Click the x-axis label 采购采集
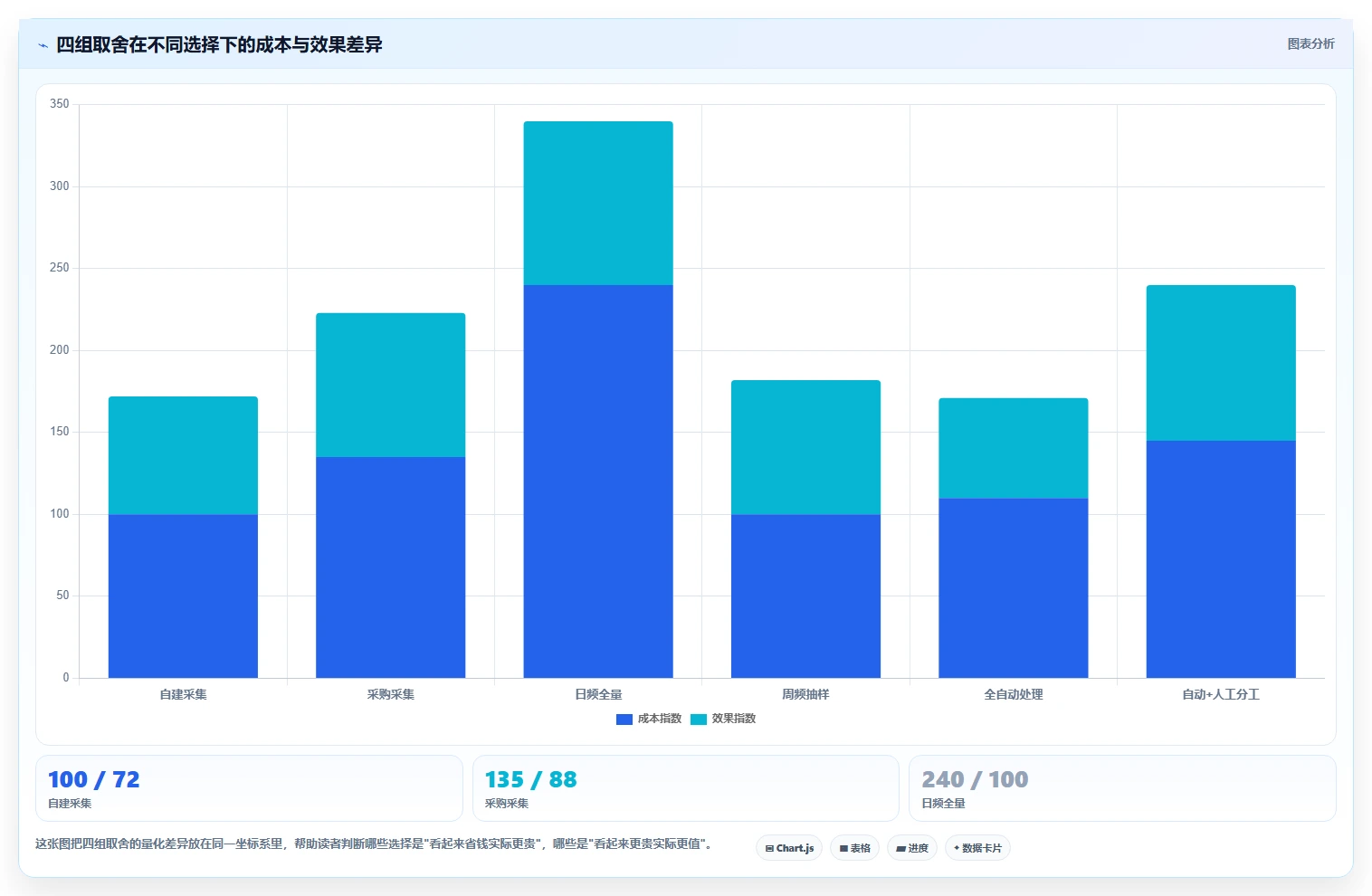Viewport: 1372px width, 896px height. pos(390,694)
